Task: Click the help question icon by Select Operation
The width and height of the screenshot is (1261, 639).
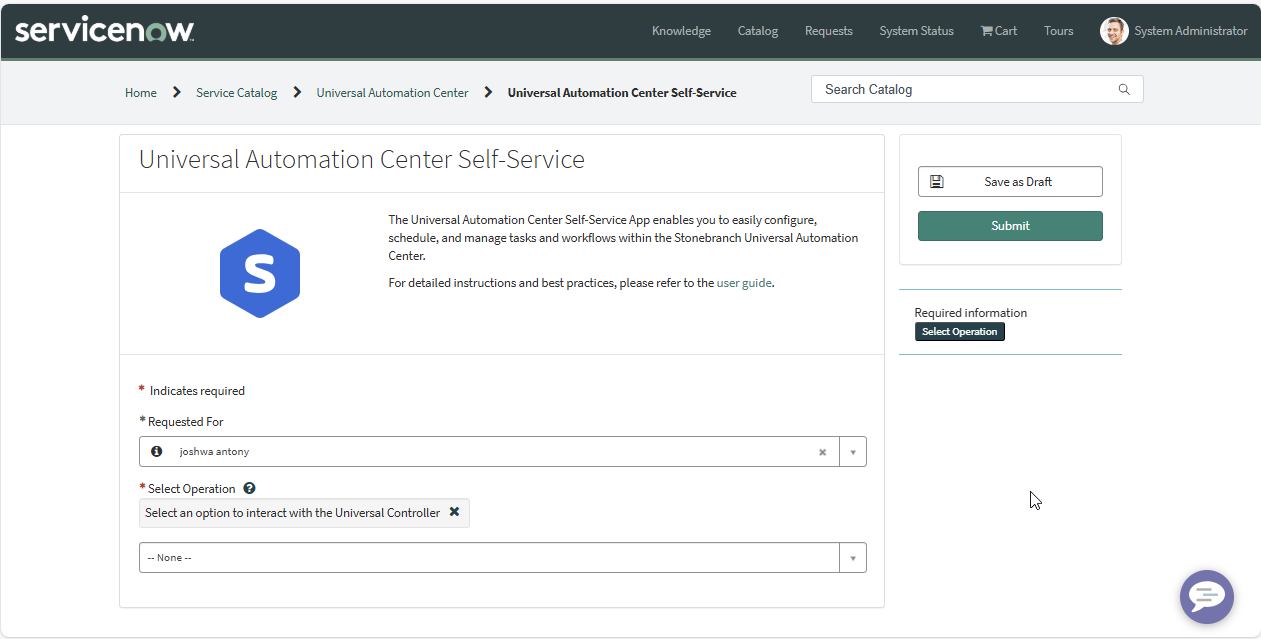Action: point(249,489)
